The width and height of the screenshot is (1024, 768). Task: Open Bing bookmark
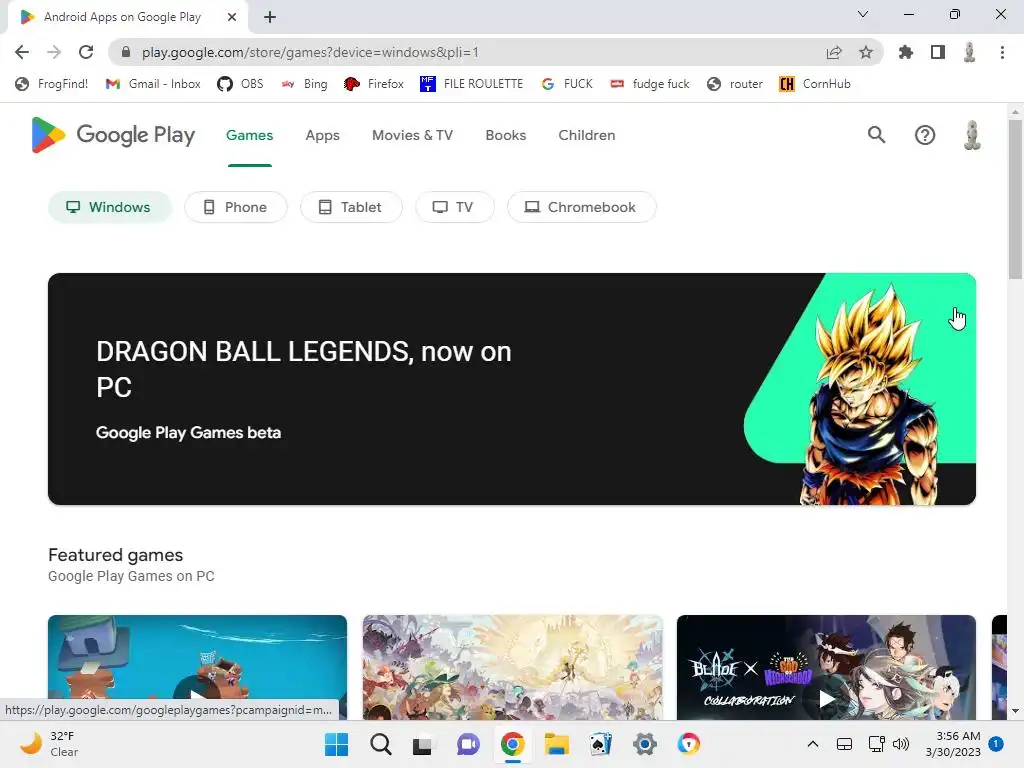tap(304, 84)
